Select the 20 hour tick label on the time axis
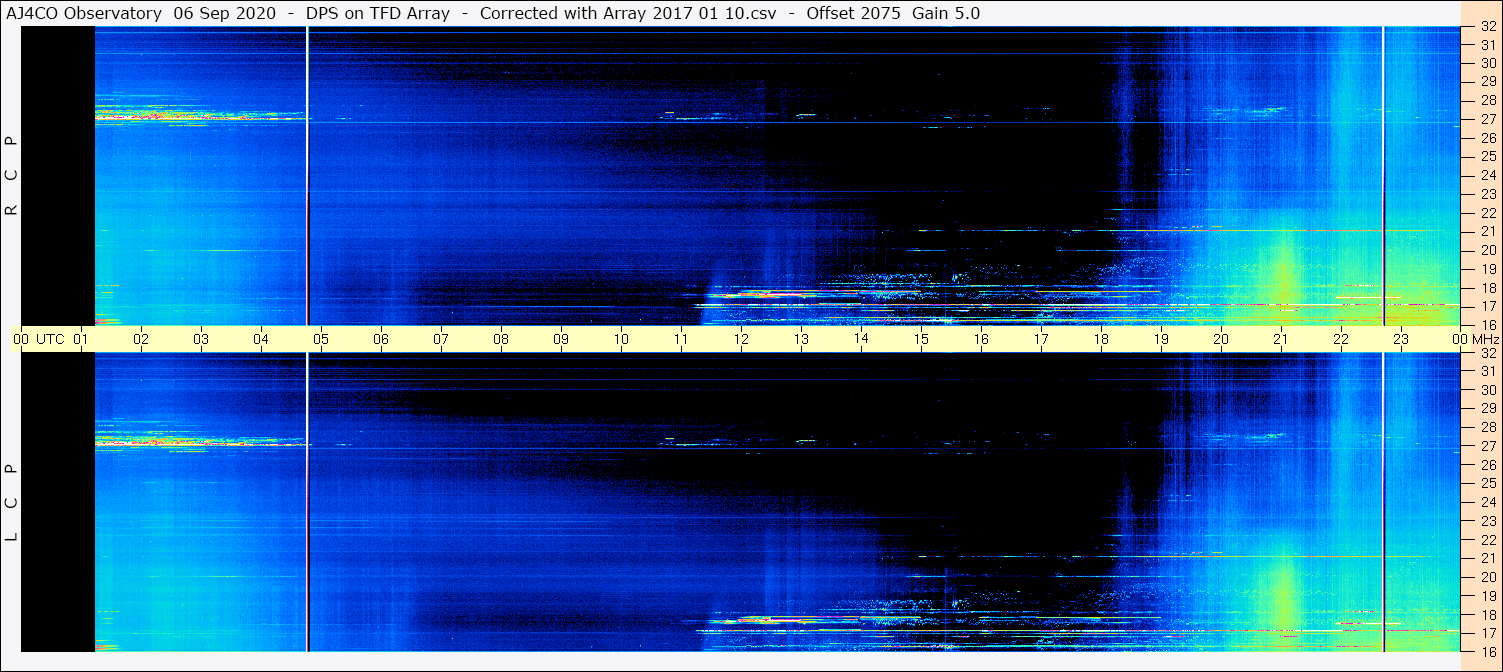The width and height of the screenshot is (1503, 672). (1221, 339)
